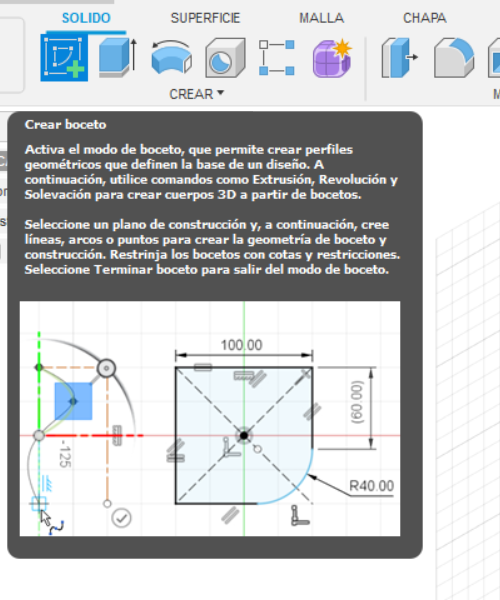Click the sketch preview image in tooltip

point(210,419)
